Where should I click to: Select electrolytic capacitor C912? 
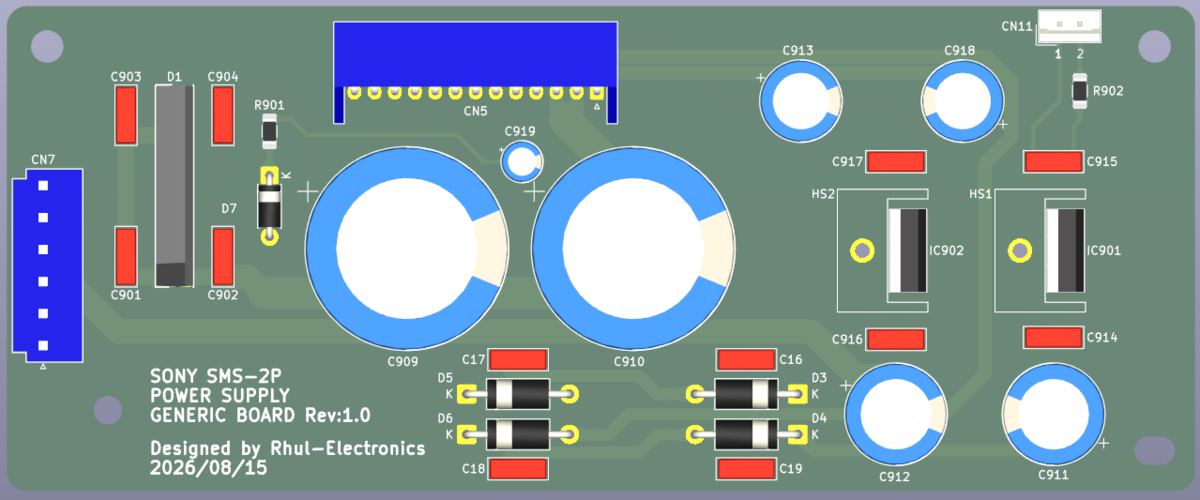pos(895,413)
